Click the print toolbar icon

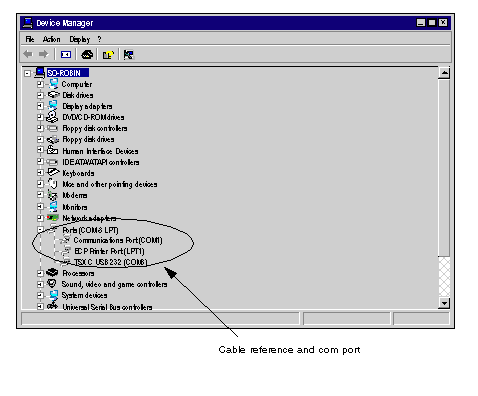87,54
